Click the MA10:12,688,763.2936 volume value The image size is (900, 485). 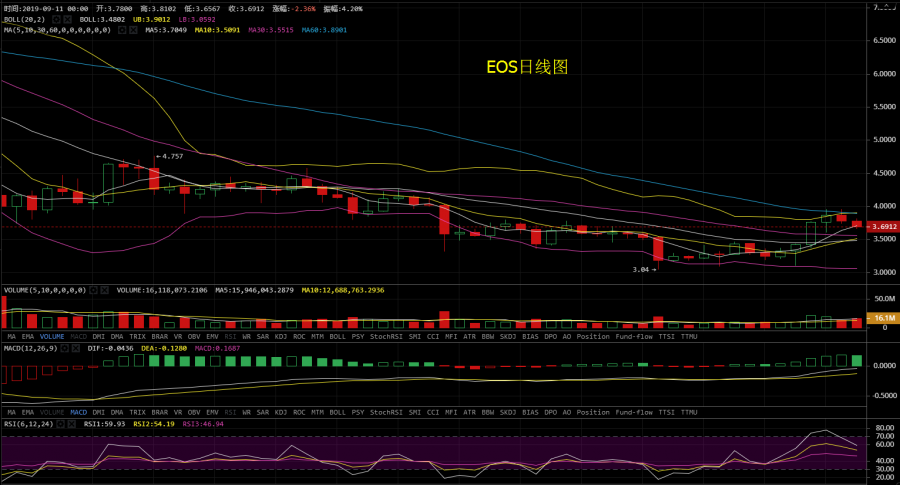pyautogui.click(x=343, y=290)
